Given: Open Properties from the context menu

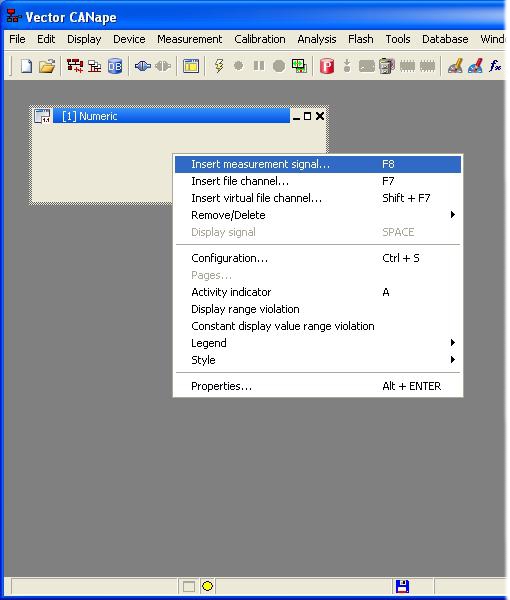Looking at the screenshot, I should tap(318, 386).
